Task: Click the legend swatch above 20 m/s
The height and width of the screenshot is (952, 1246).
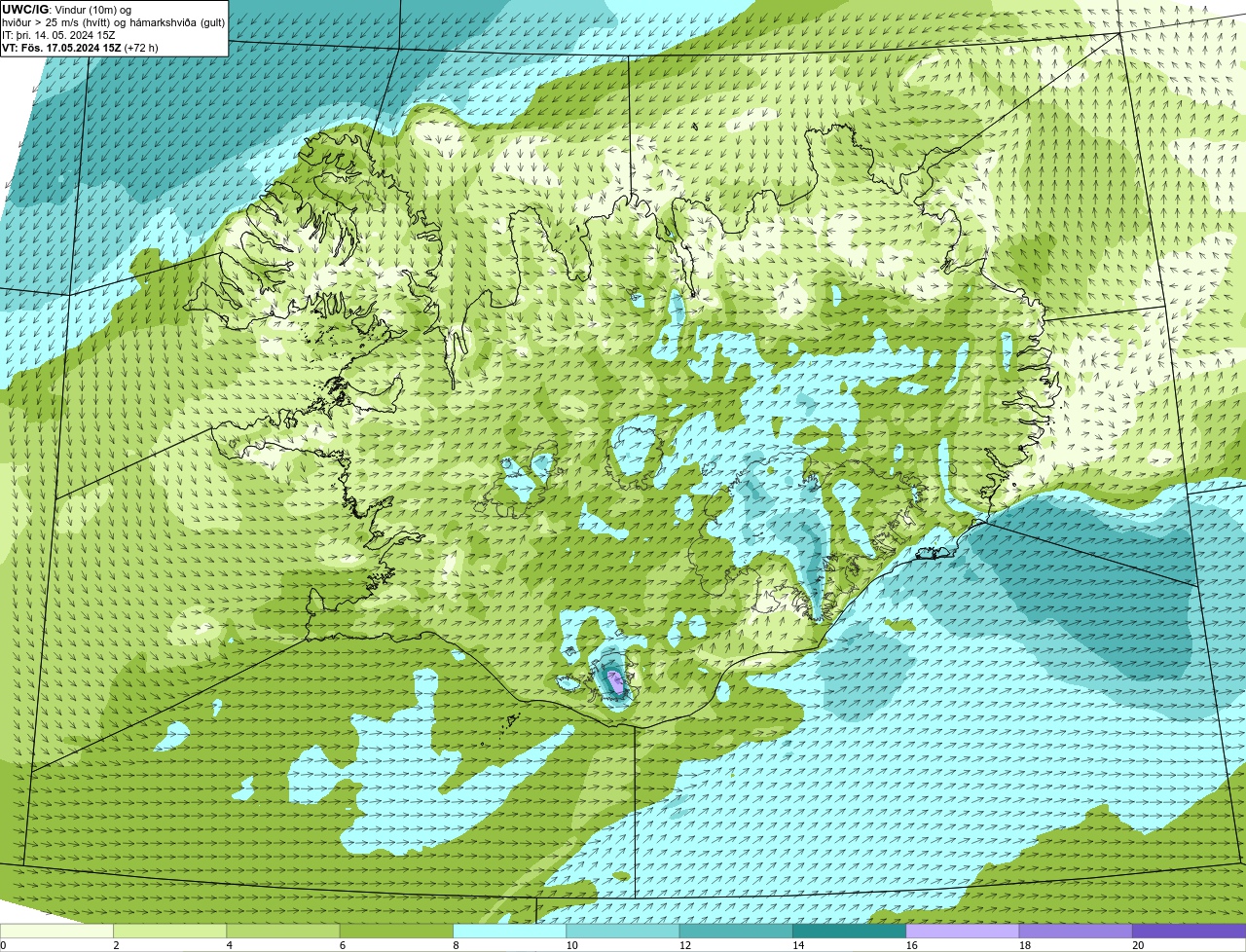Action: pyautogui.click(x=1189, y=932)
